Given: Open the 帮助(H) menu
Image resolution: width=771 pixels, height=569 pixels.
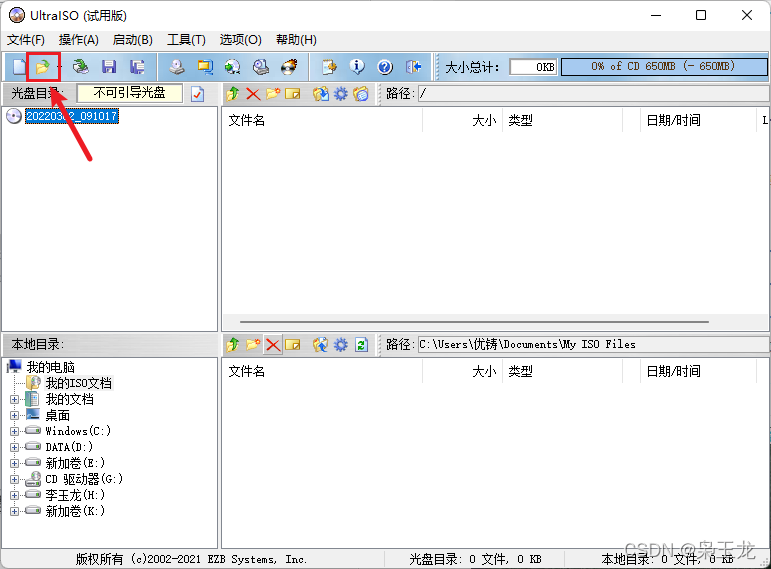Looking at the screenshot, I should (296, 40).
